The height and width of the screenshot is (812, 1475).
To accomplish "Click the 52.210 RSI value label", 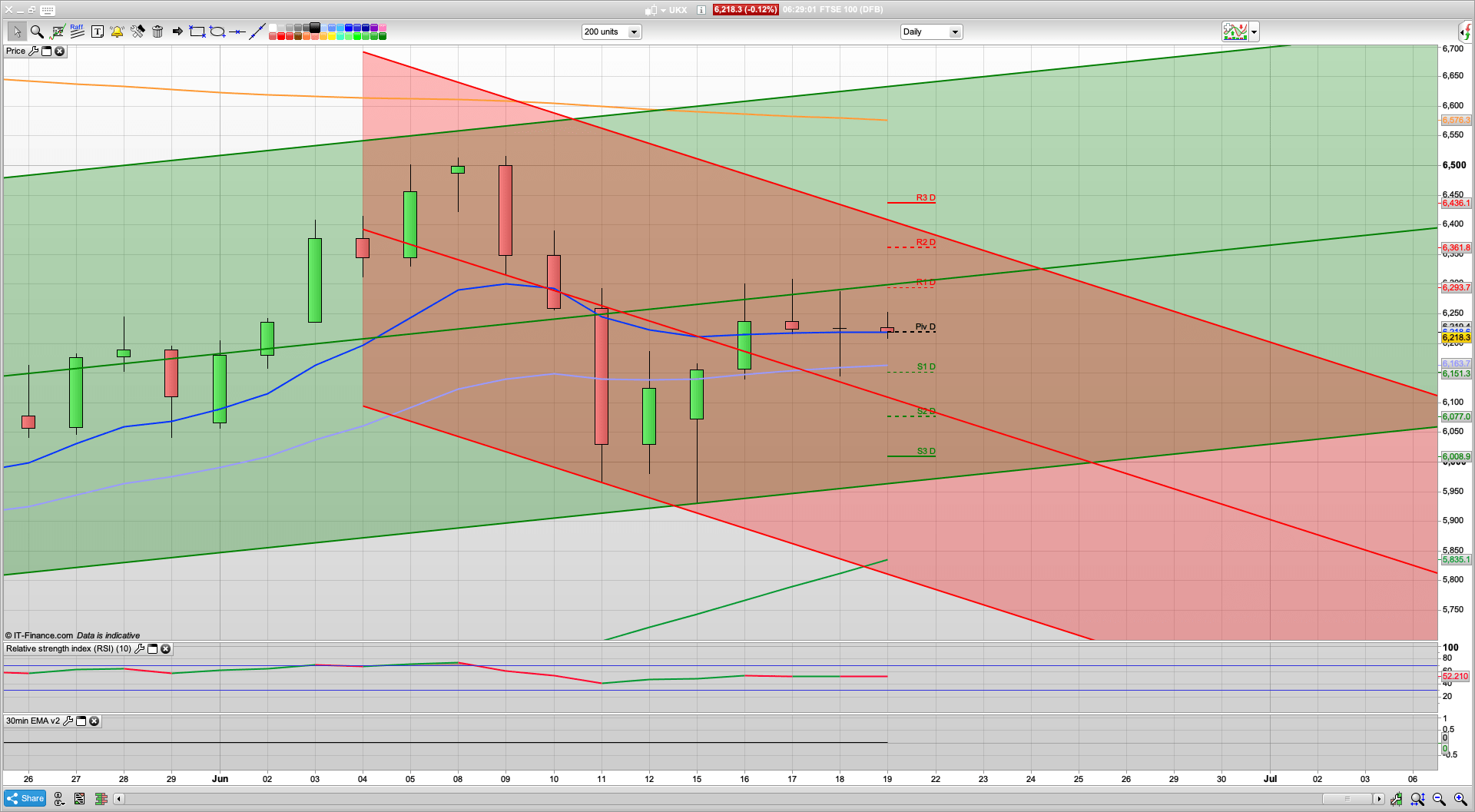I will (1456, 677).
